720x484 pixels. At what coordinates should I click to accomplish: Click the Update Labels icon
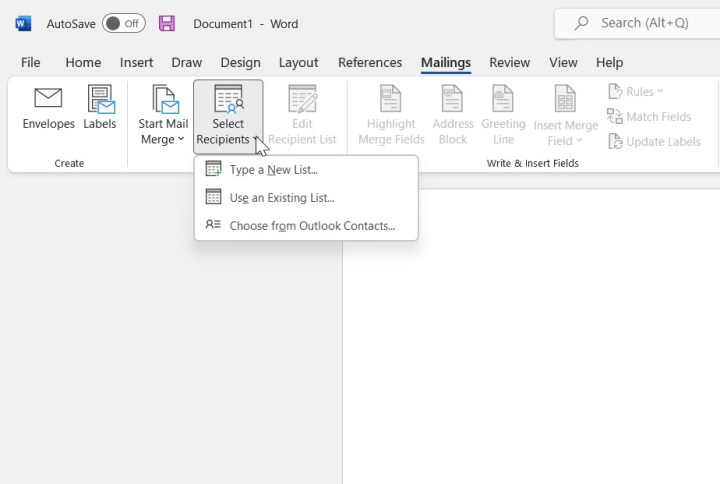pos(654,141)
